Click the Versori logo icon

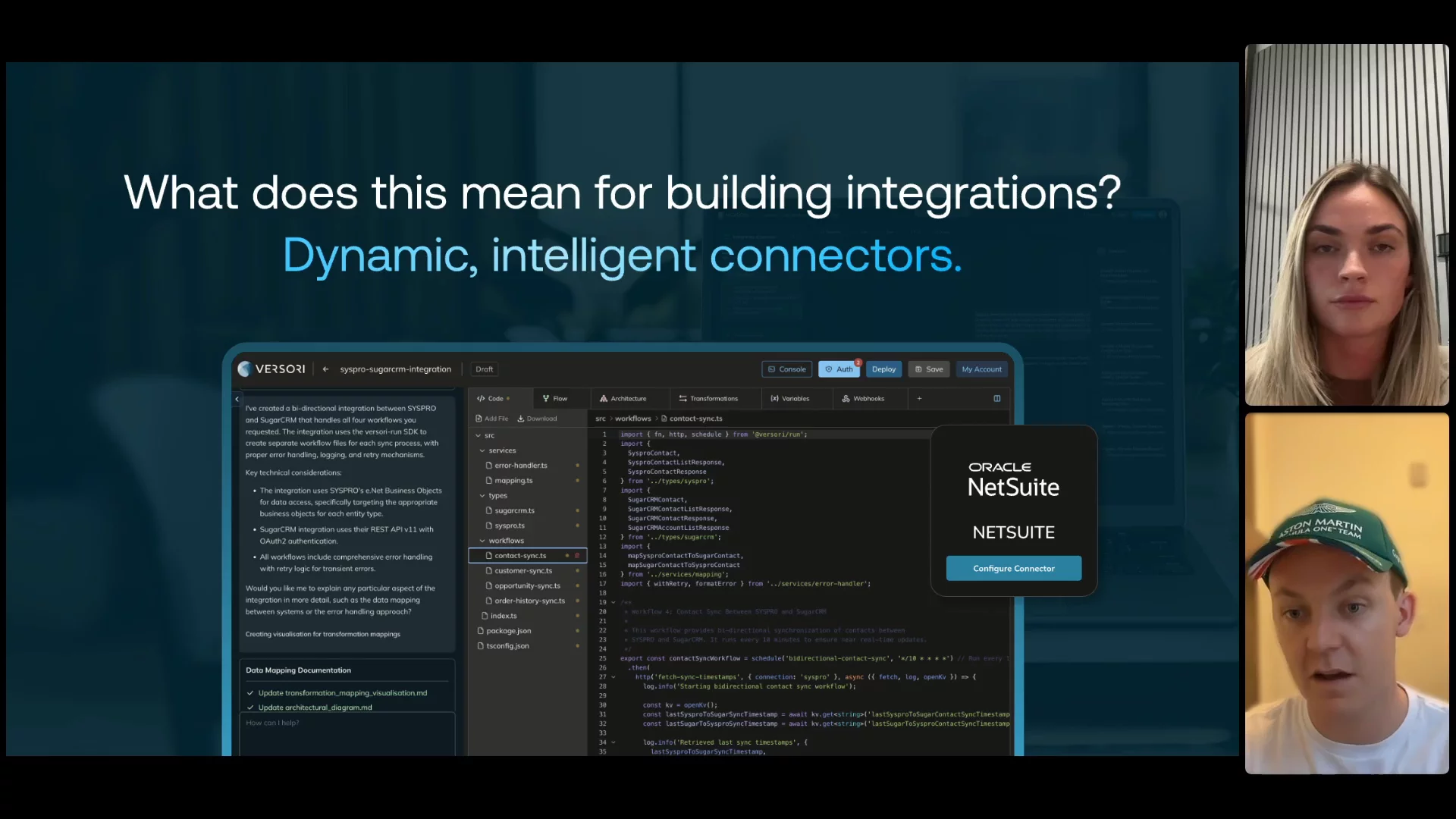click(244, 369)
